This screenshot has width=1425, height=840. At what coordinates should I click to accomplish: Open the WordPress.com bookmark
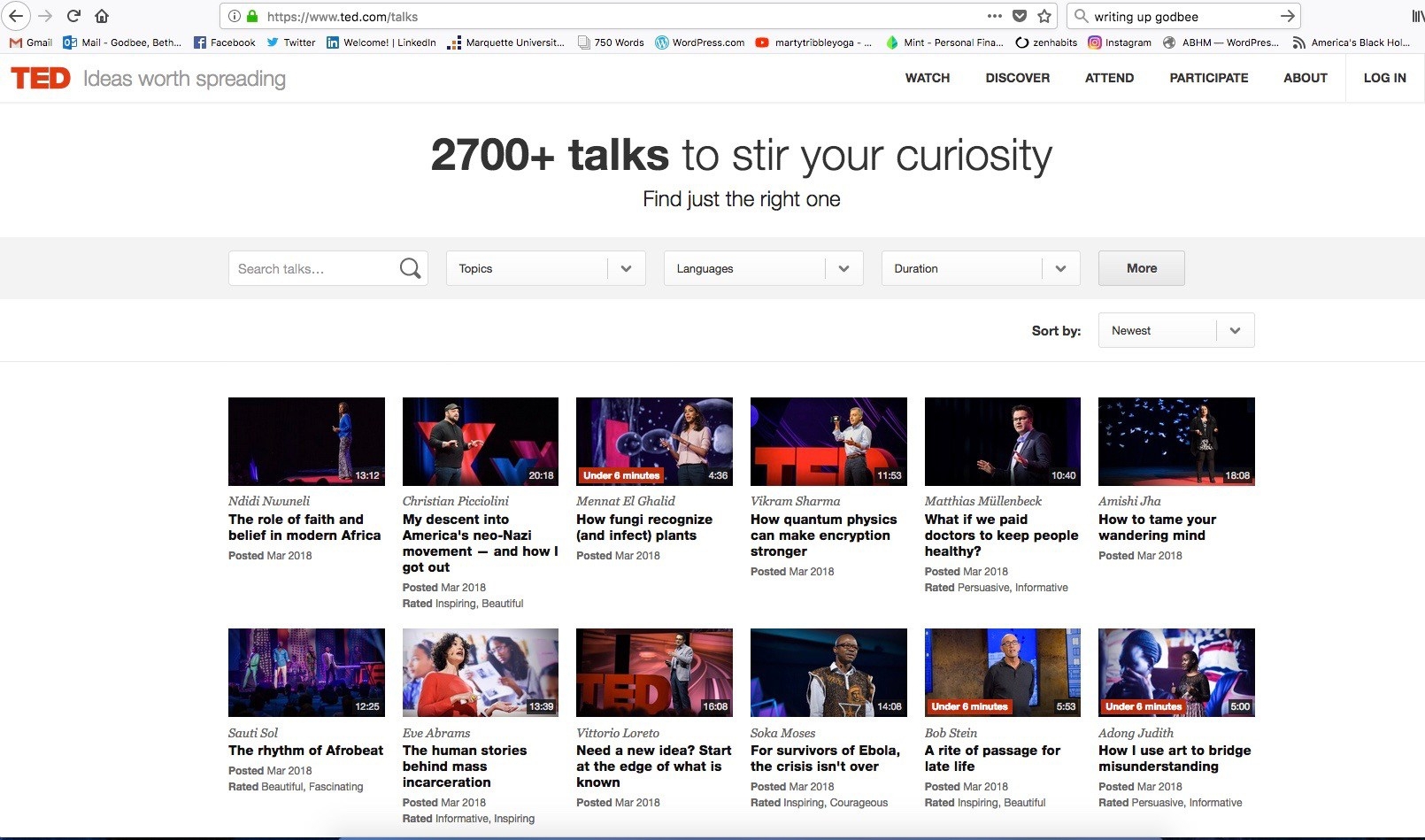[700, 42]
